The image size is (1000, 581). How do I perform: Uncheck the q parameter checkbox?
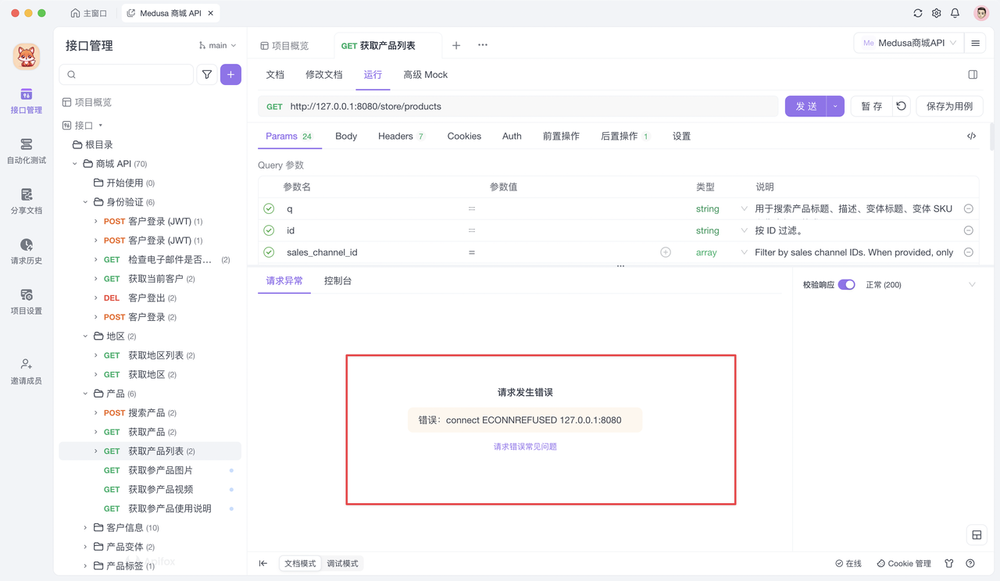(x=268, y=209)
